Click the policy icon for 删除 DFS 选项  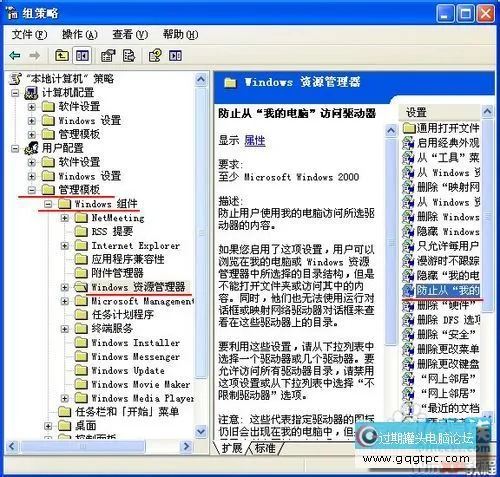[408, 320]
